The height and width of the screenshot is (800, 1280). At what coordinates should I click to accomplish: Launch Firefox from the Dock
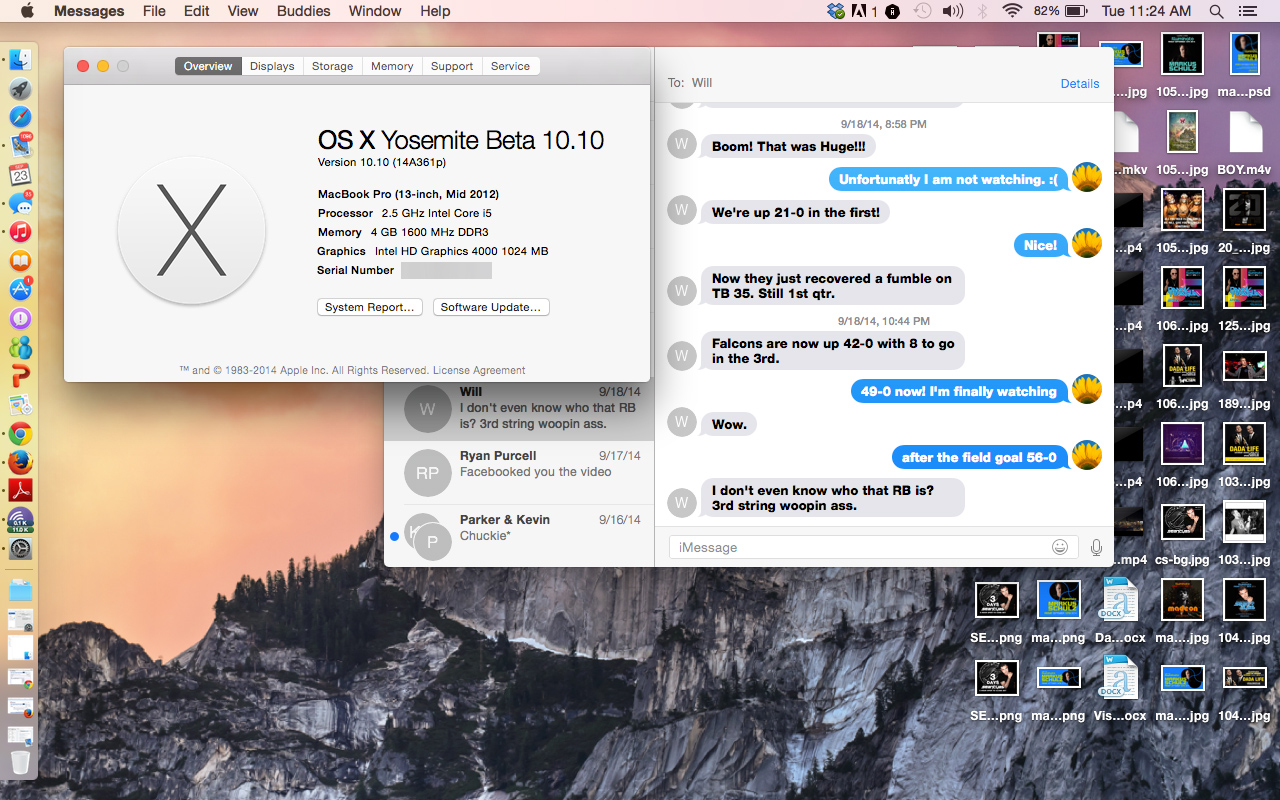coord(20,462)
